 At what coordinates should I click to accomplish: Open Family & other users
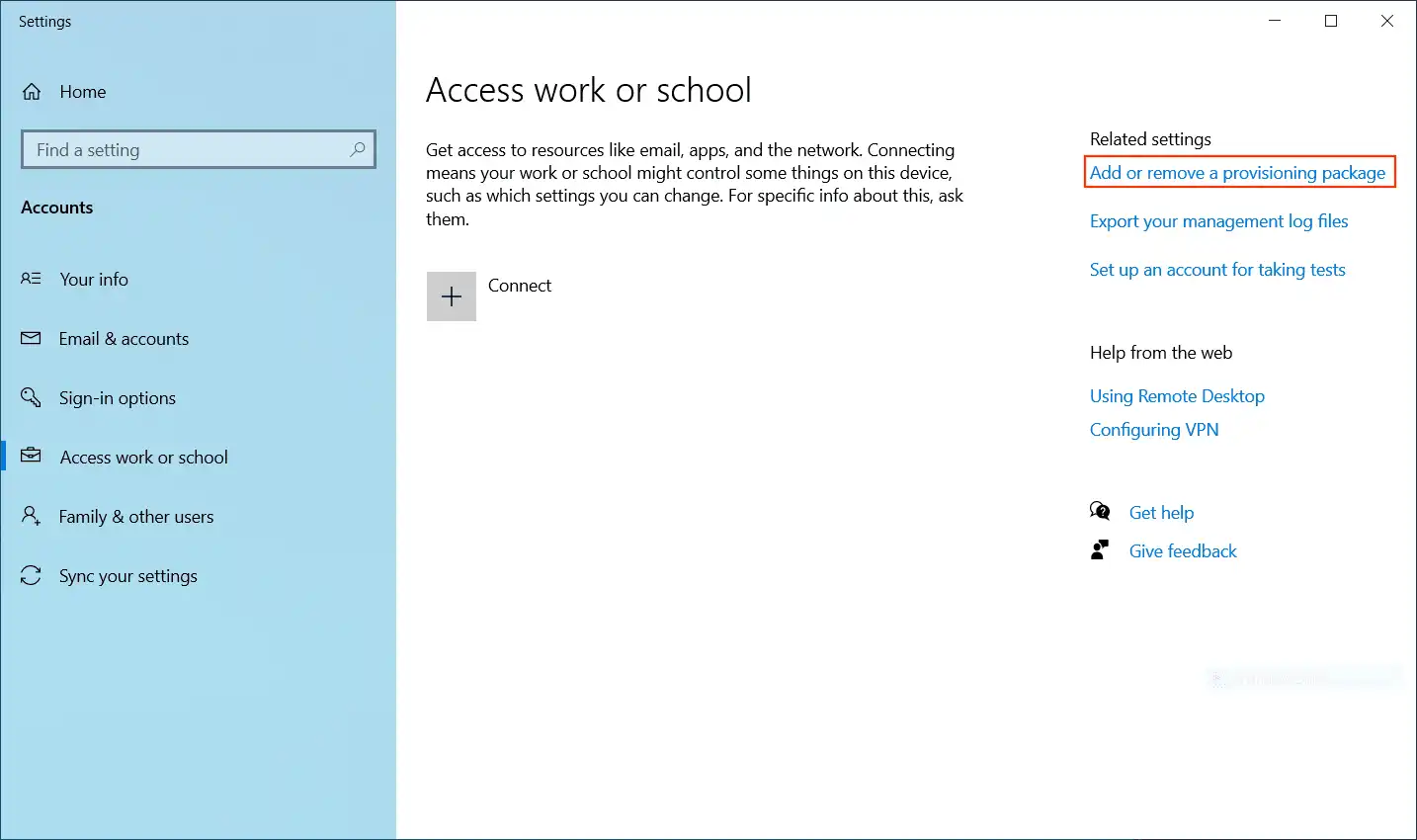coord(136,517)
